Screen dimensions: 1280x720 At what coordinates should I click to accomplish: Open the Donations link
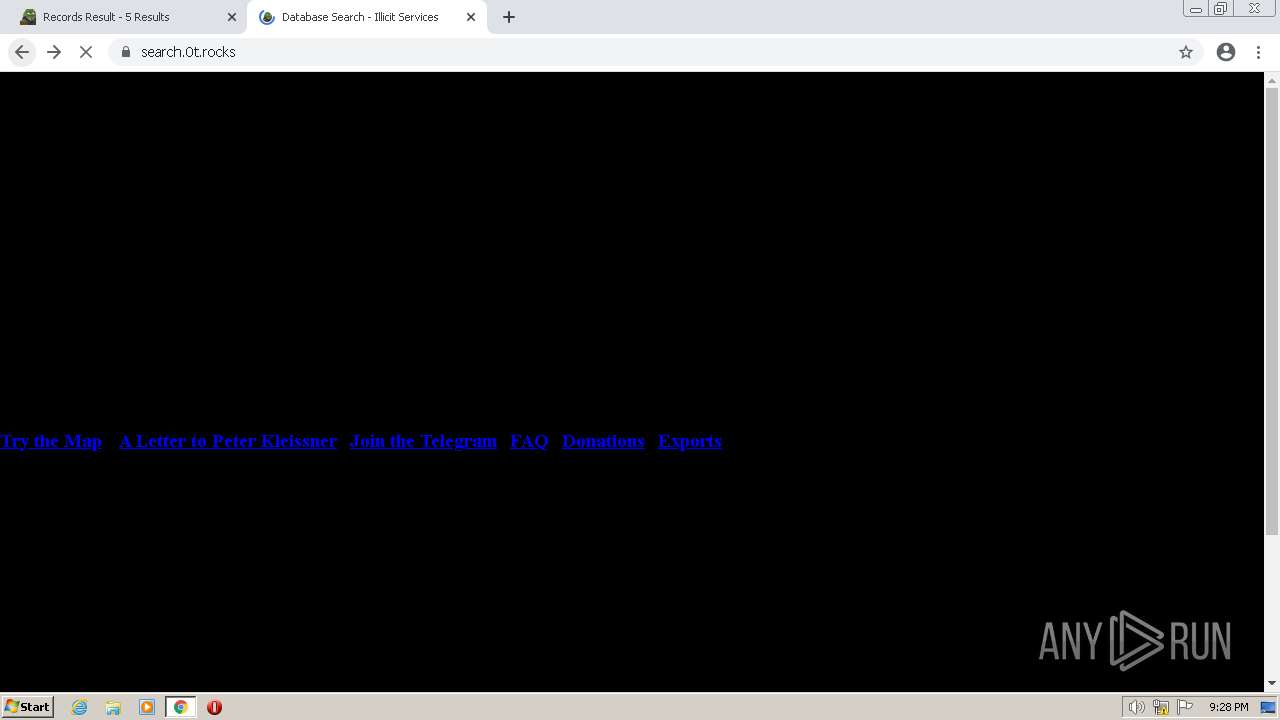click(x=603, y=441)
